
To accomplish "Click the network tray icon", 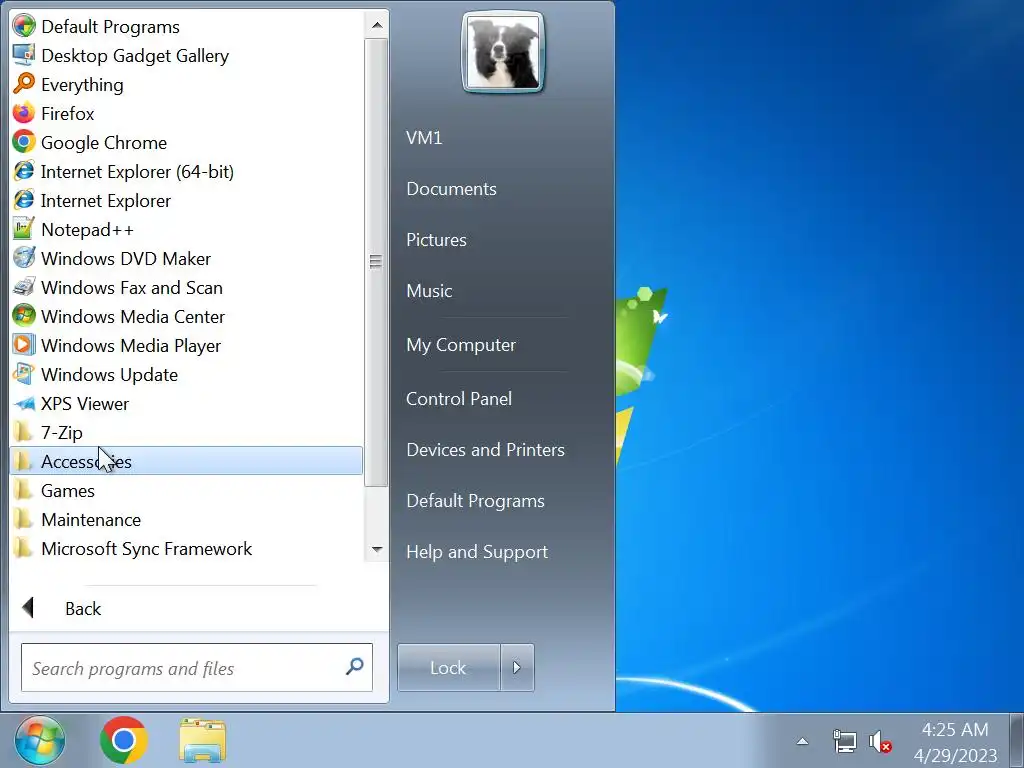I will click(844, 742).
